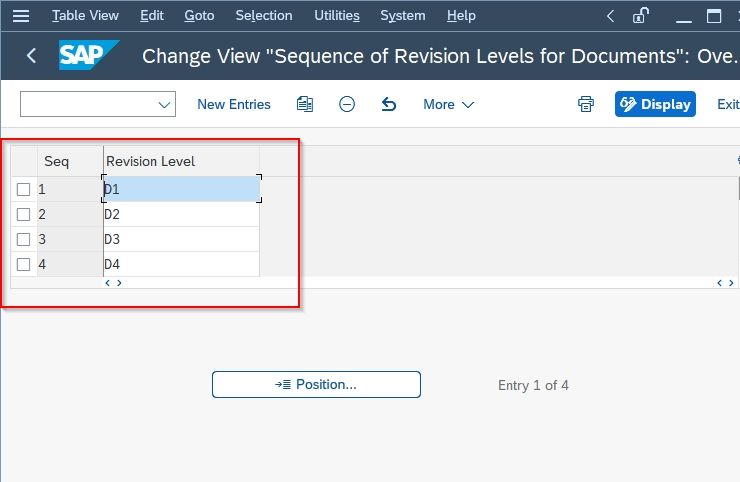Click the SAP back arrow icon

[31, 56]
